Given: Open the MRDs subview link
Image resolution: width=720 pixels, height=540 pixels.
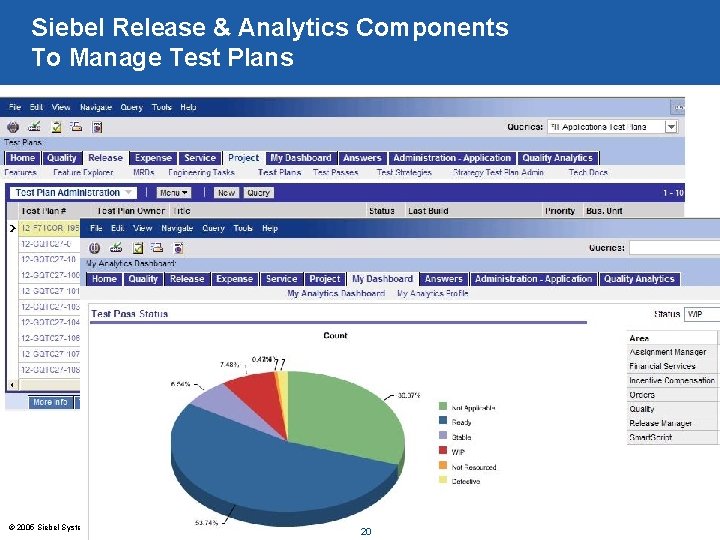Looking at the screenshot, I should pyautogui.click(x=144, y=172).
